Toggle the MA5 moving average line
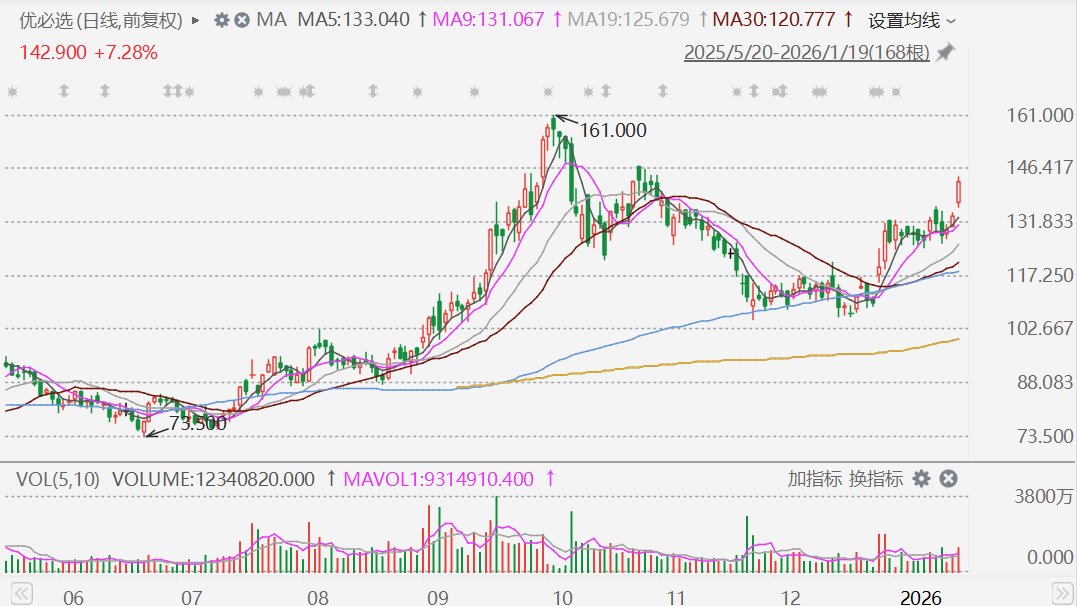This screenshot has height=606, width=1077. pos(354,19)
